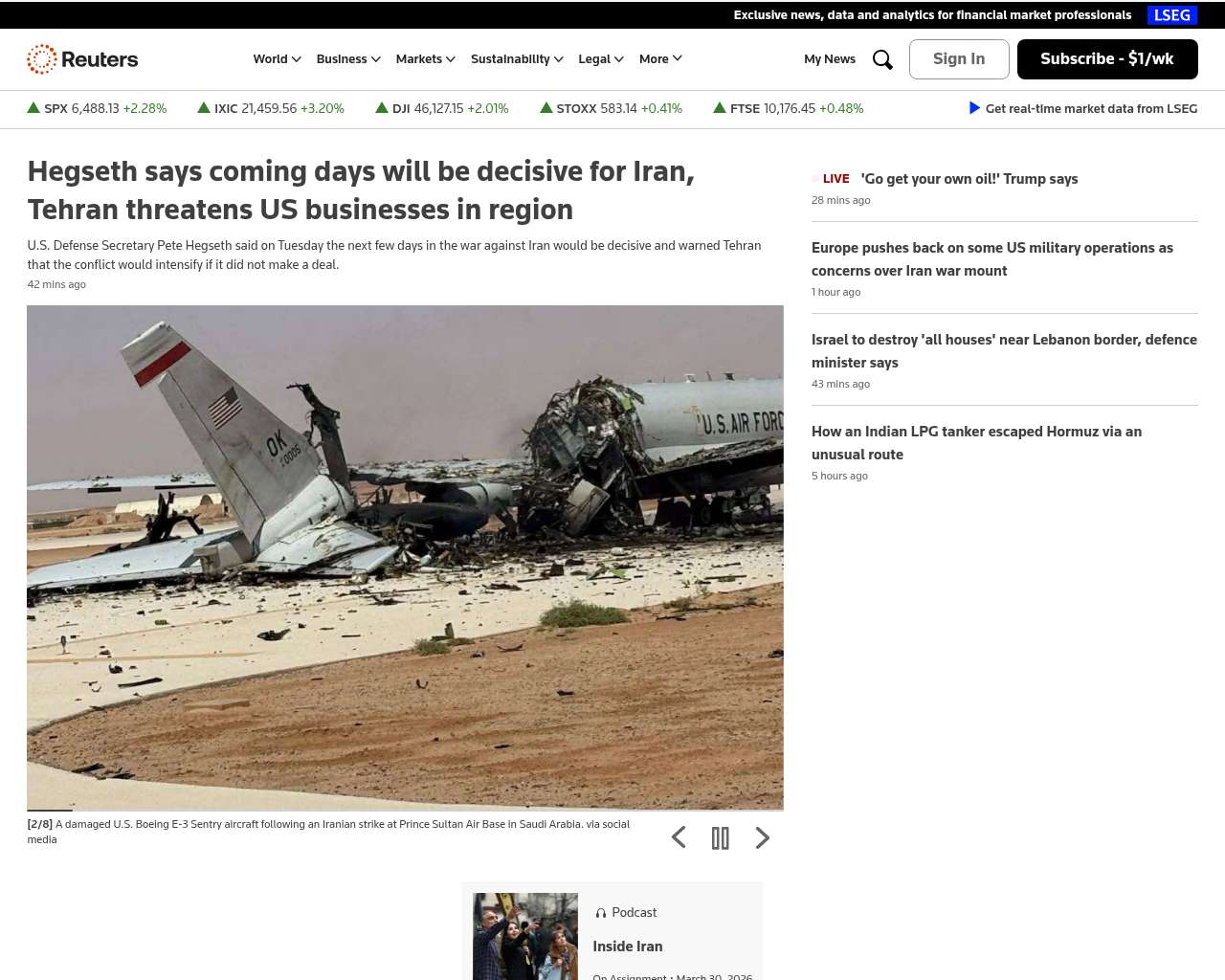Open the Sustainability navigation menu
The height and width of the screenshot is (980, 1225).
coord(517,59)
